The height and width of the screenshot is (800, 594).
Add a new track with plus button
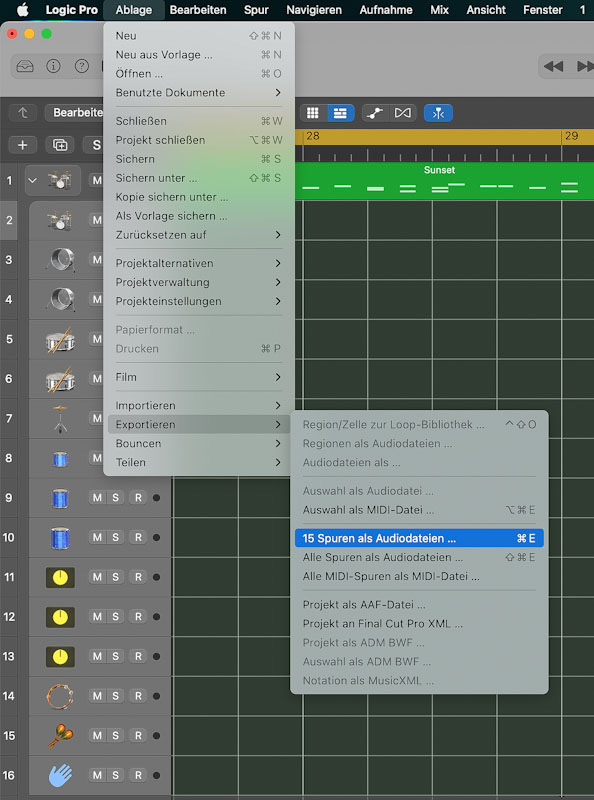(x=22, y=145)
